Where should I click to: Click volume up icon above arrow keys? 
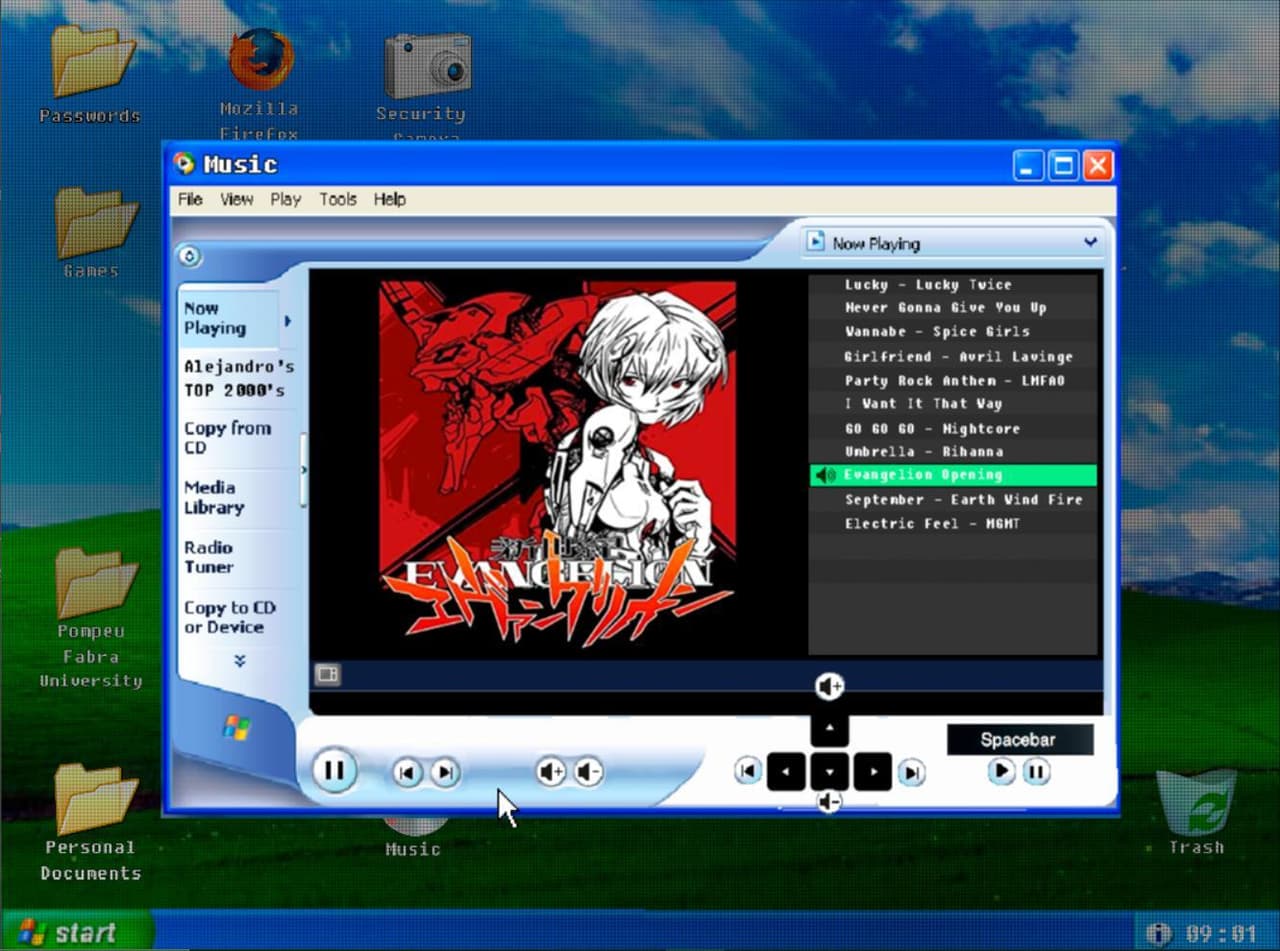tap(829, 687)
